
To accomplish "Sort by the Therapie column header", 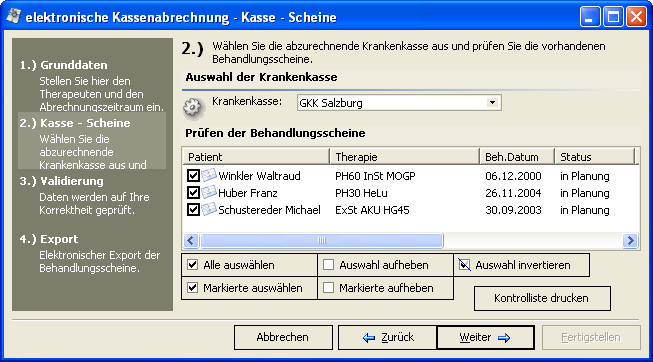I will click(x=404, y=157).
